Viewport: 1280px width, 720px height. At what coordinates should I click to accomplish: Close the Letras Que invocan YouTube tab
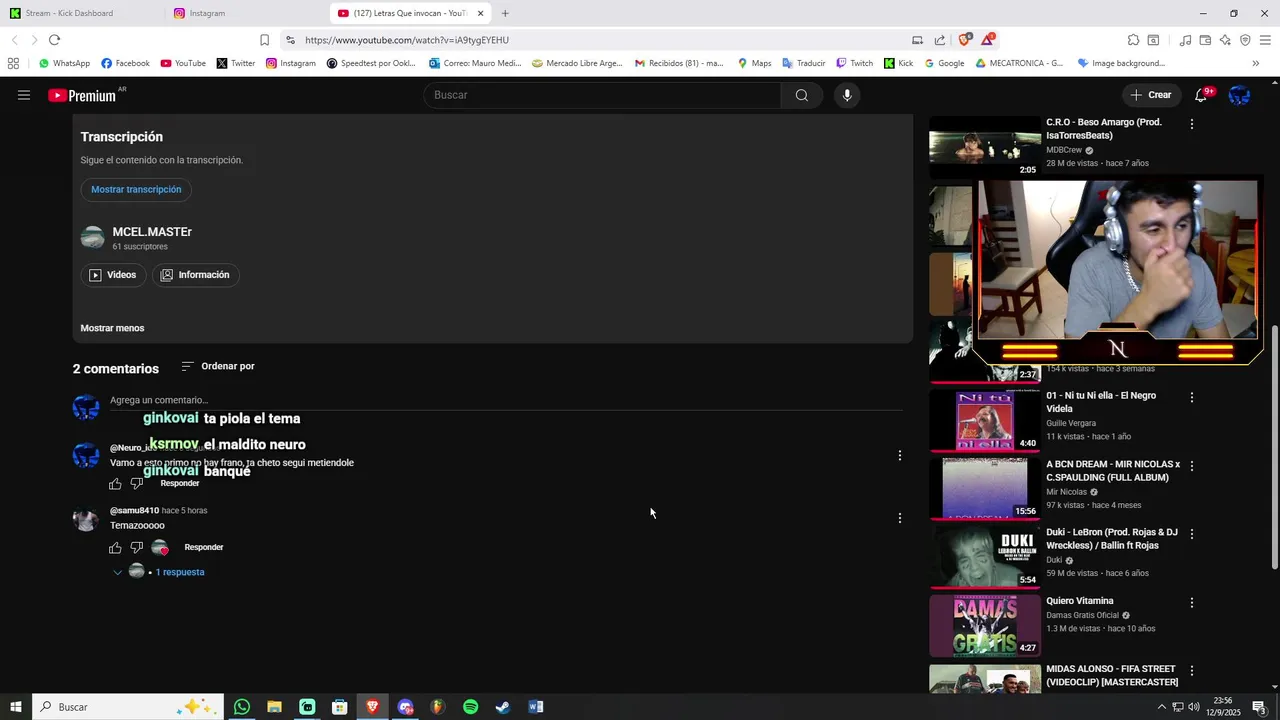pos(480,13)
